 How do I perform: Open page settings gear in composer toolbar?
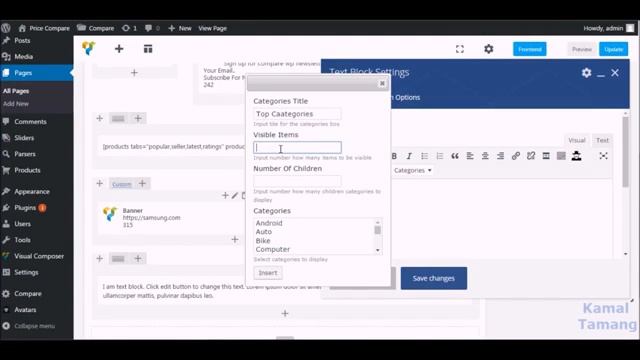tap(489, 49)
